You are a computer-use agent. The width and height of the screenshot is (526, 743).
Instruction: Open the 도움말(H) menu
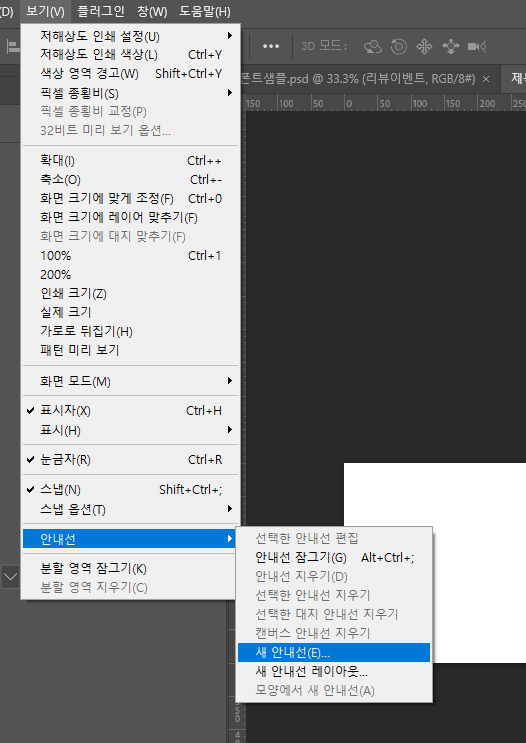tap(204, 11)
